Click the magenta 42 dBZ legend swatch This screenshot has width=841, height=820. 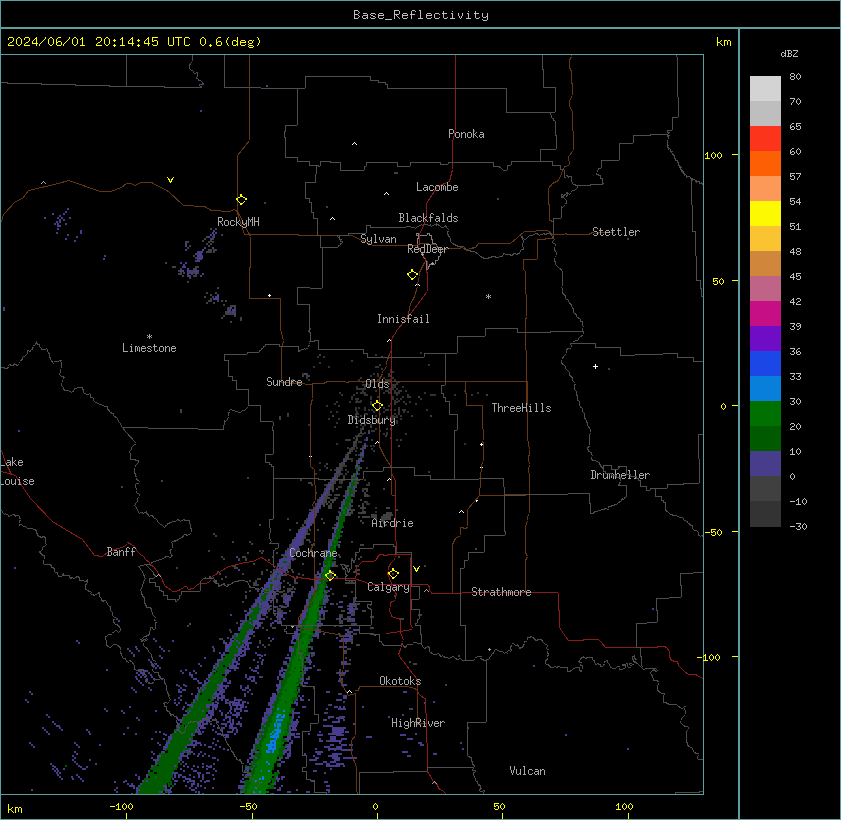pyautogui.click(x=765, y=314)
